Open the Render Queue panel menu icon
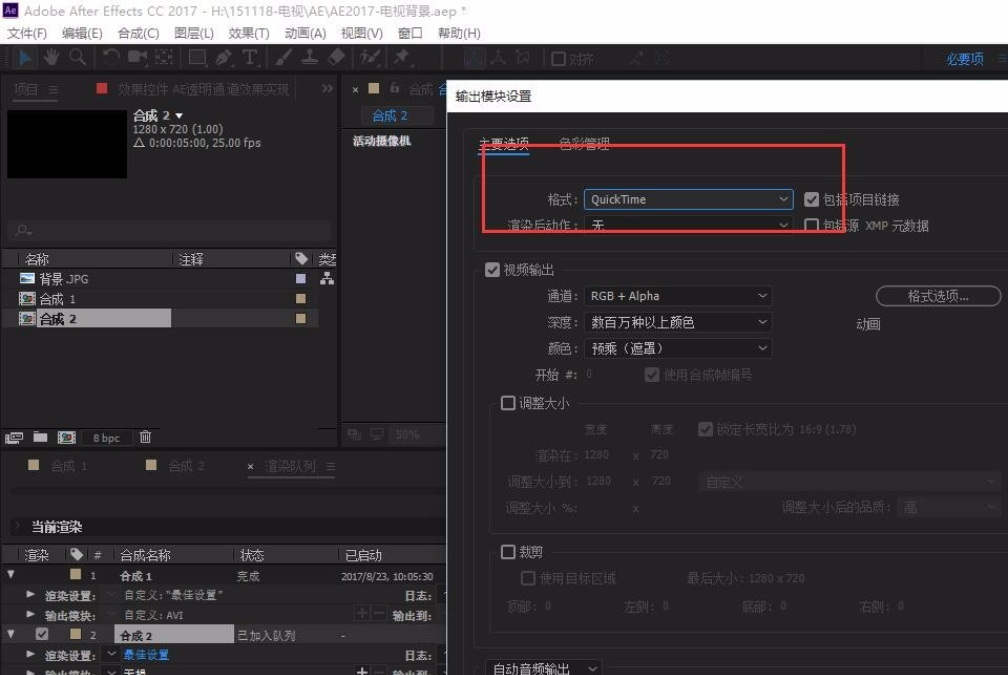 (330, 466)
